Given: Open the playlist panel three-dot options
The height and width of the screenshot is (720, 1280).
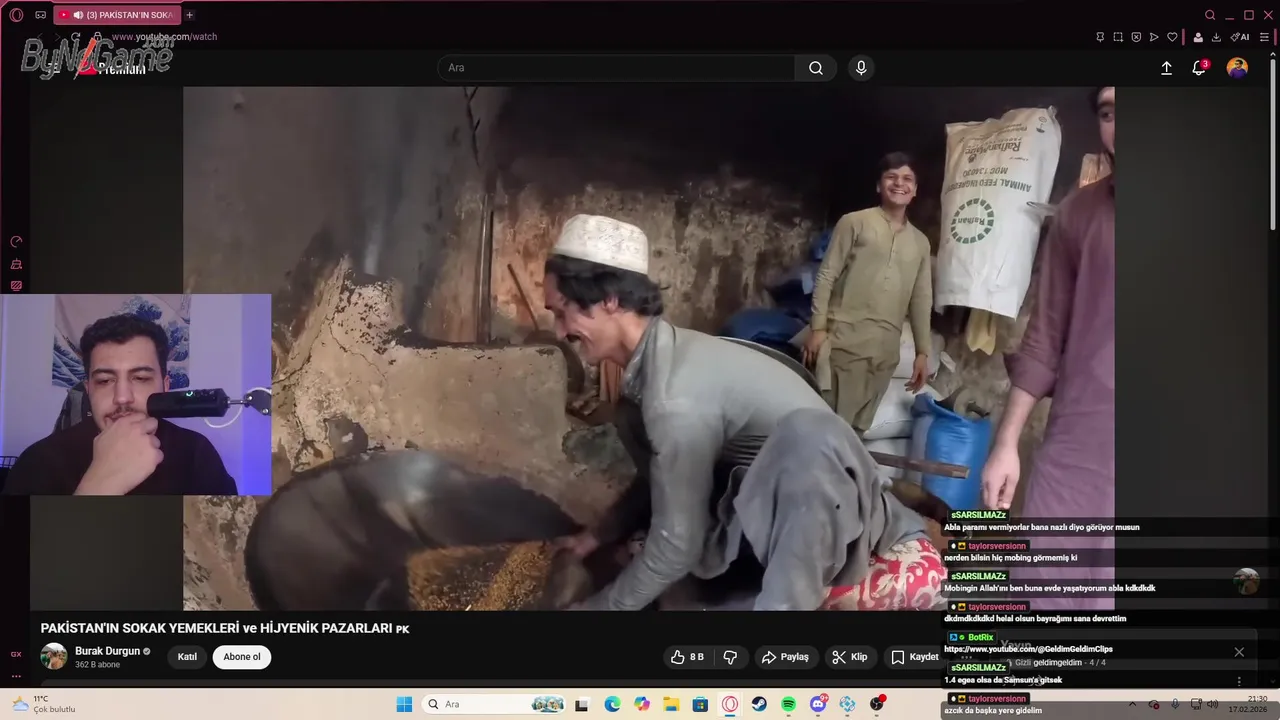Looking at the screenshot, I should click(1239, 681).
